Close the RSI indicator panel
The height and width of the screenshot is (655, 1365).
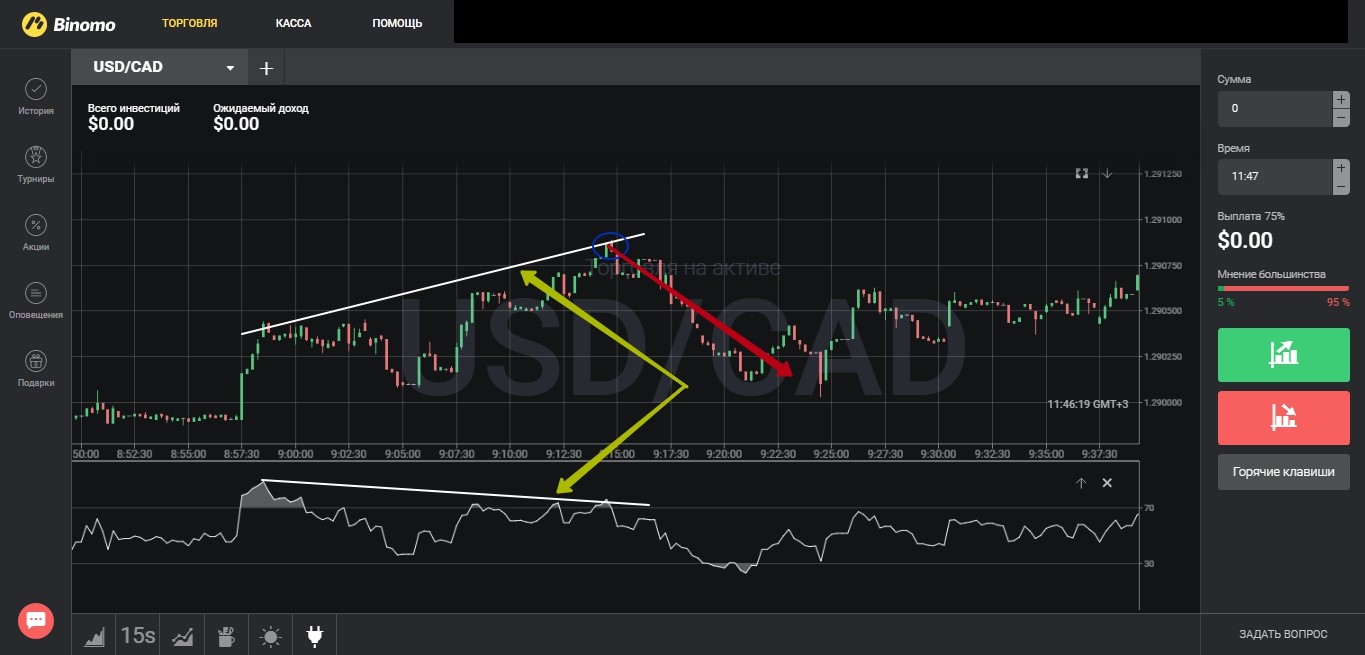(1107, 483)
